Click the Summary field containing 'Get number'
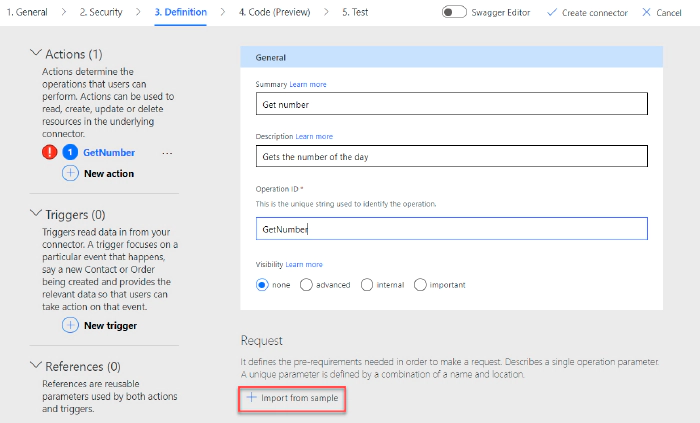 coord(452,104)
